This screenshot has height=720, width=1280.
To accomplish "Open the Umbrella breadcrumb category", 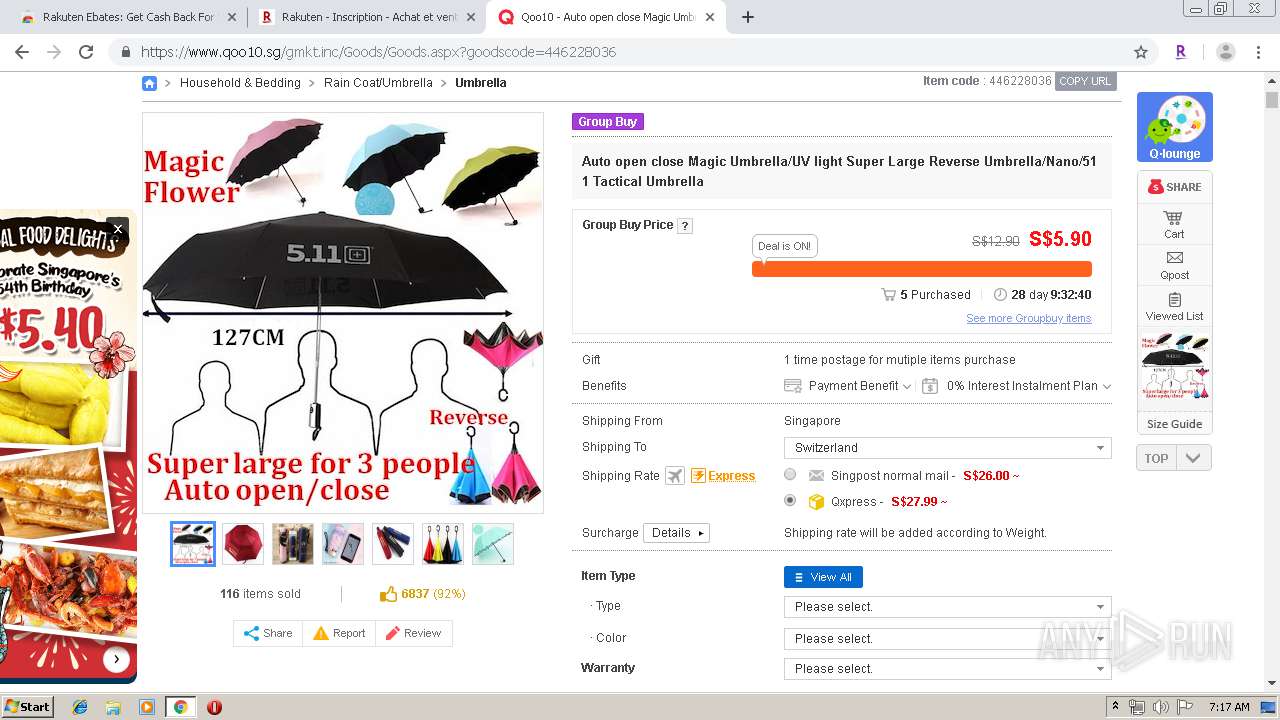I will 481,83.
